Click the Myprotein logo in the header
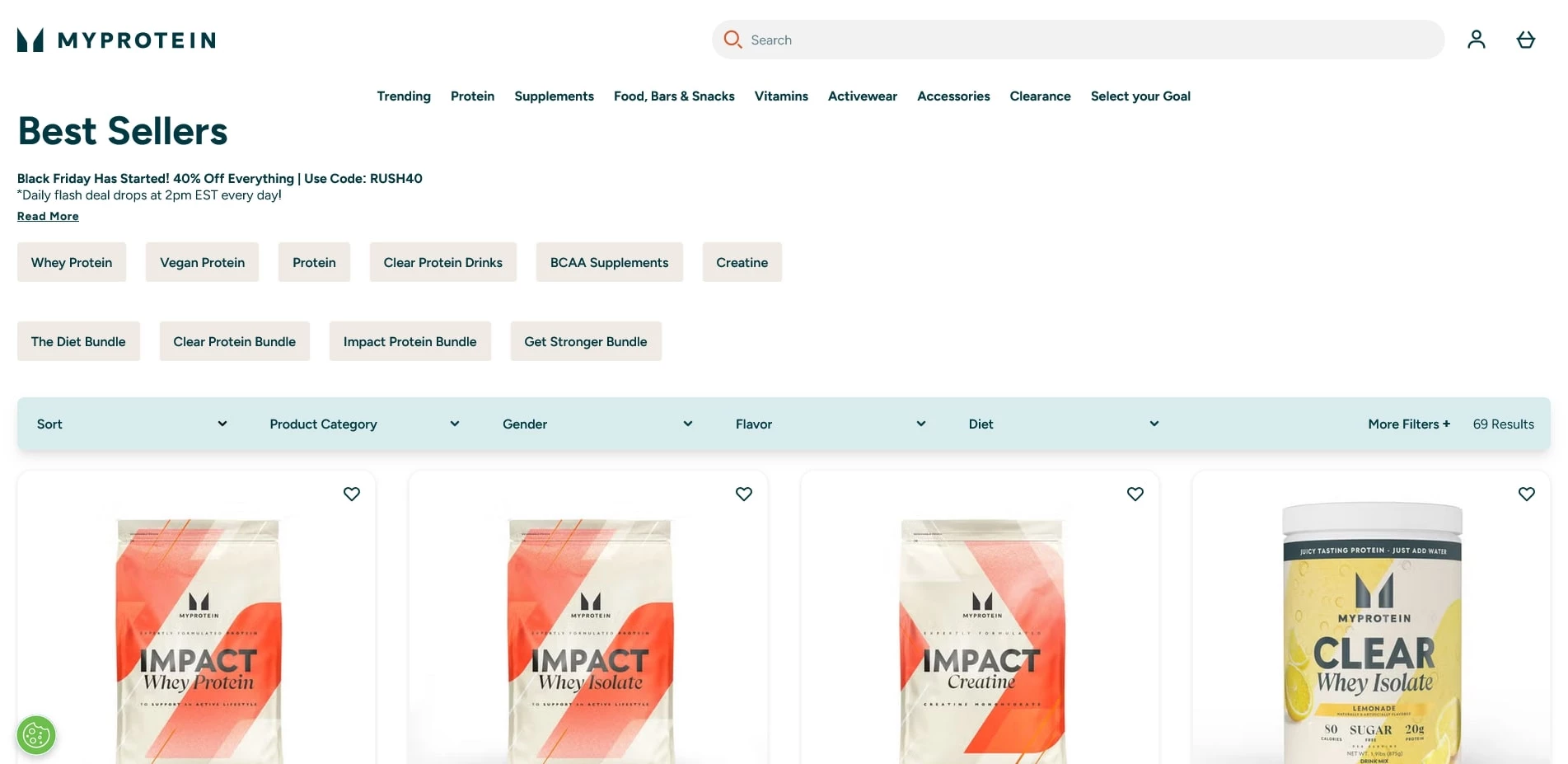The image size is (1568, 764). (x=116, y=40)
